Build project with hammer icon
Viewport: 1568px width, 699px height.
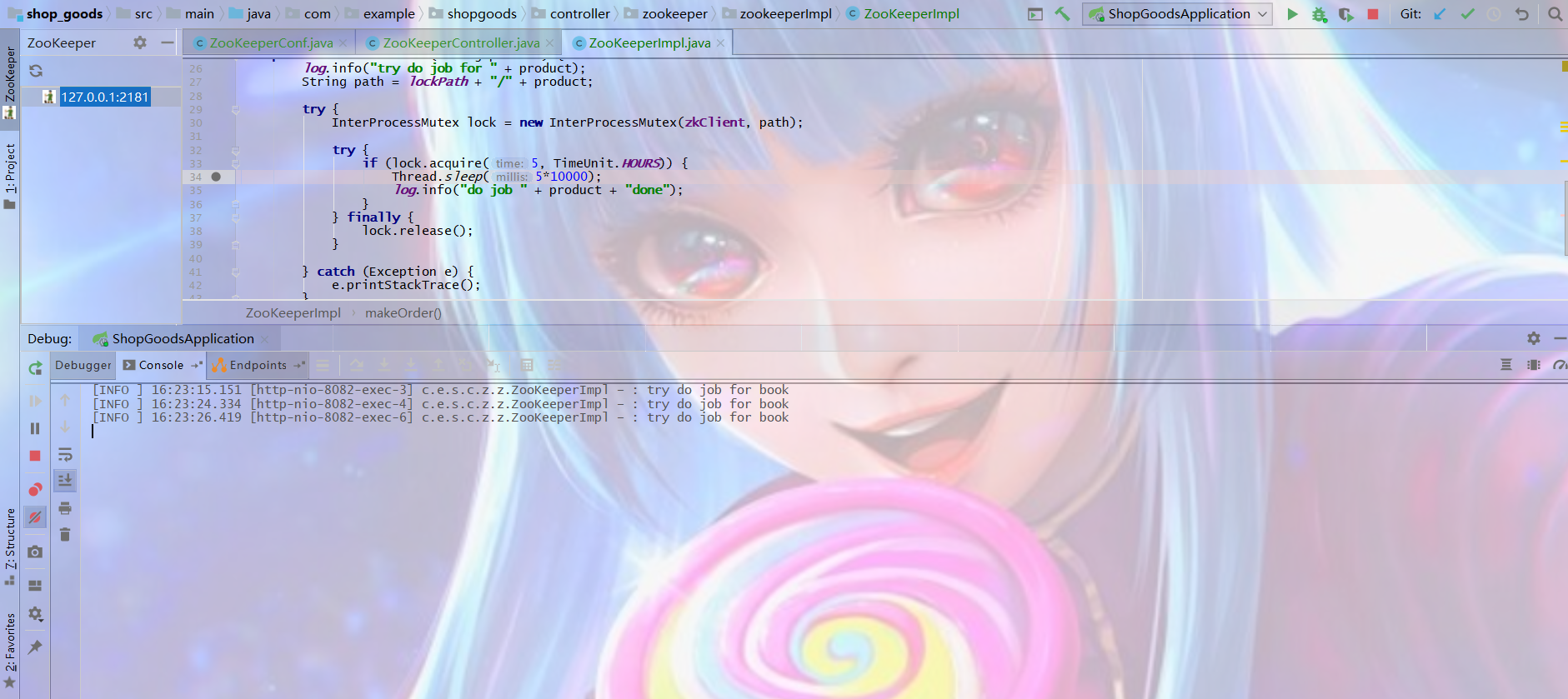point(1062,13)
